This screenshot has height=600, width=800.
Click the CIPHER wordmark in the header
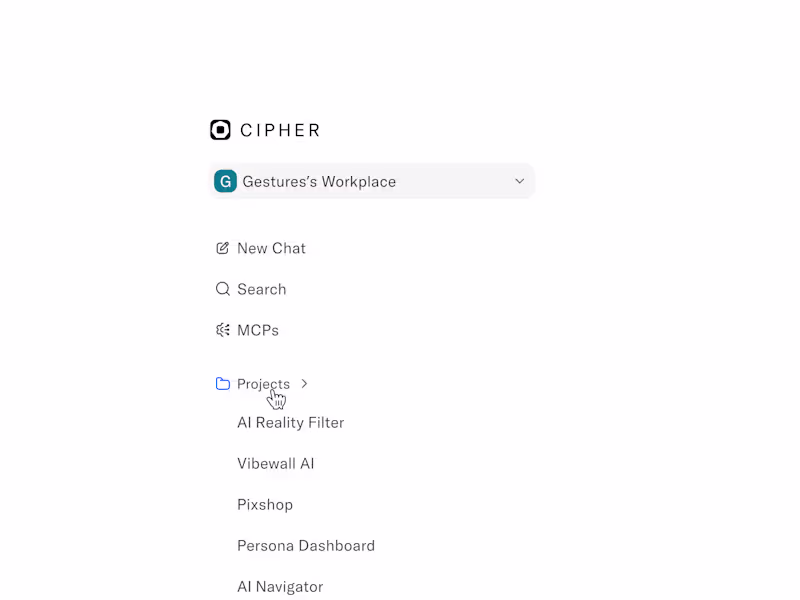pos(280,130)
